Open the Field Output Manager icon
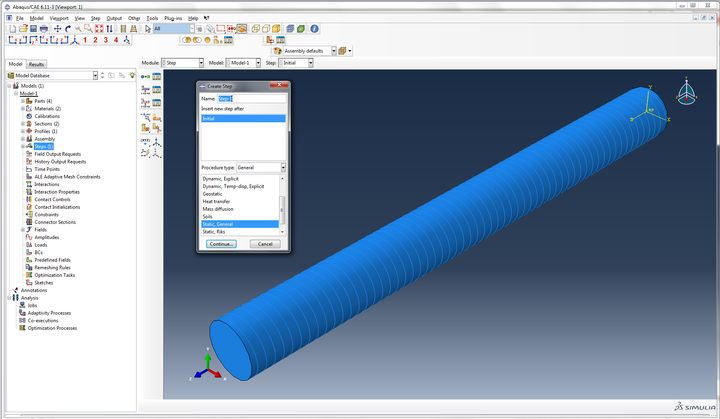Viewport: 720px width, 419px height. 157,90
